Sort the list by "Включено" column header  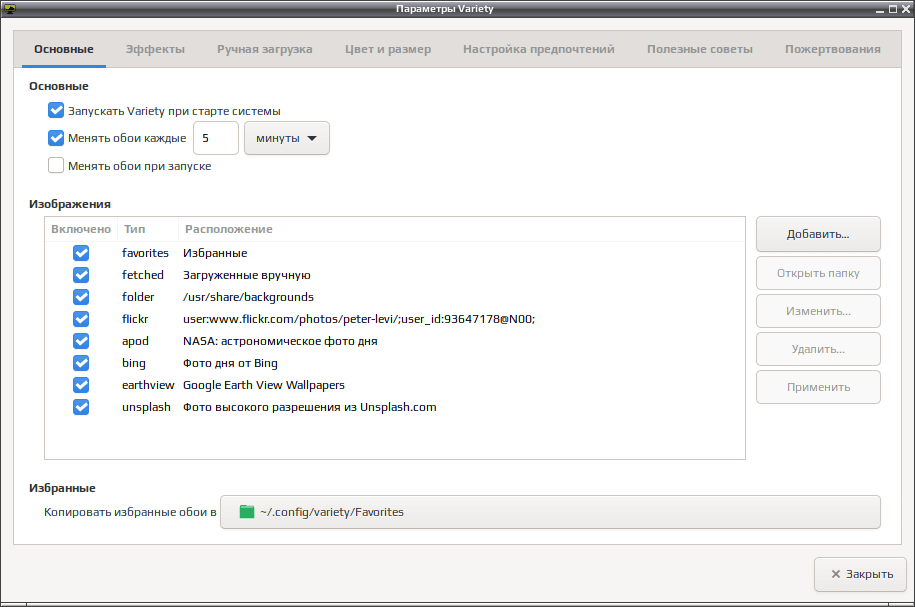click(81, 229)
